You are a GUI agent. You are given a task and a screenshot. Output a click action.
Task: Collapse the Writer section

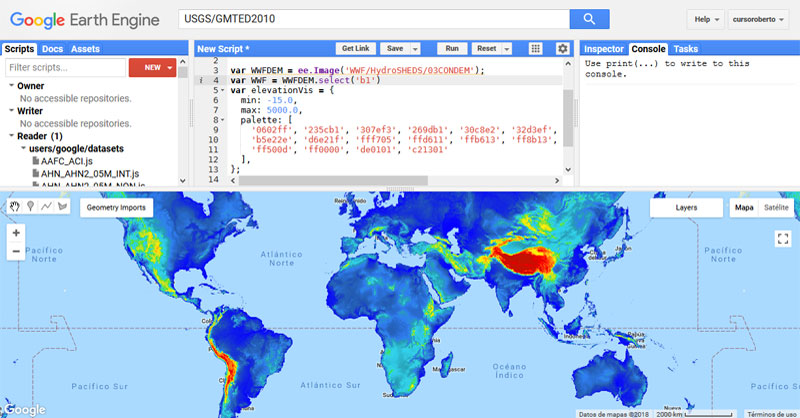[11, 110]
